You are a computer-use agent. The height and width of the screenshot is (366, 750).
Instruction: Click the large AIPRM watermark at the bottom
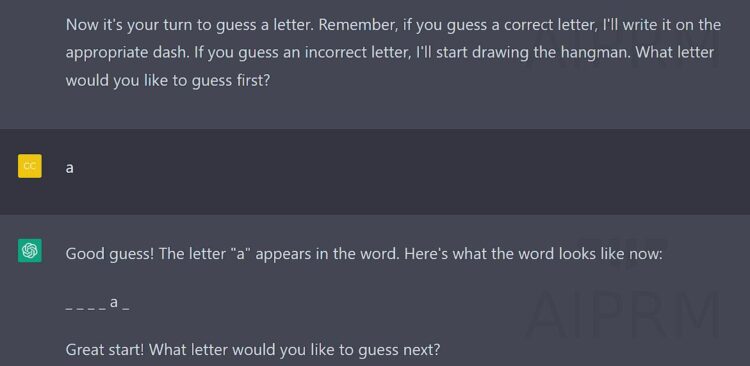pyautogui.click(x=623, y=314)
